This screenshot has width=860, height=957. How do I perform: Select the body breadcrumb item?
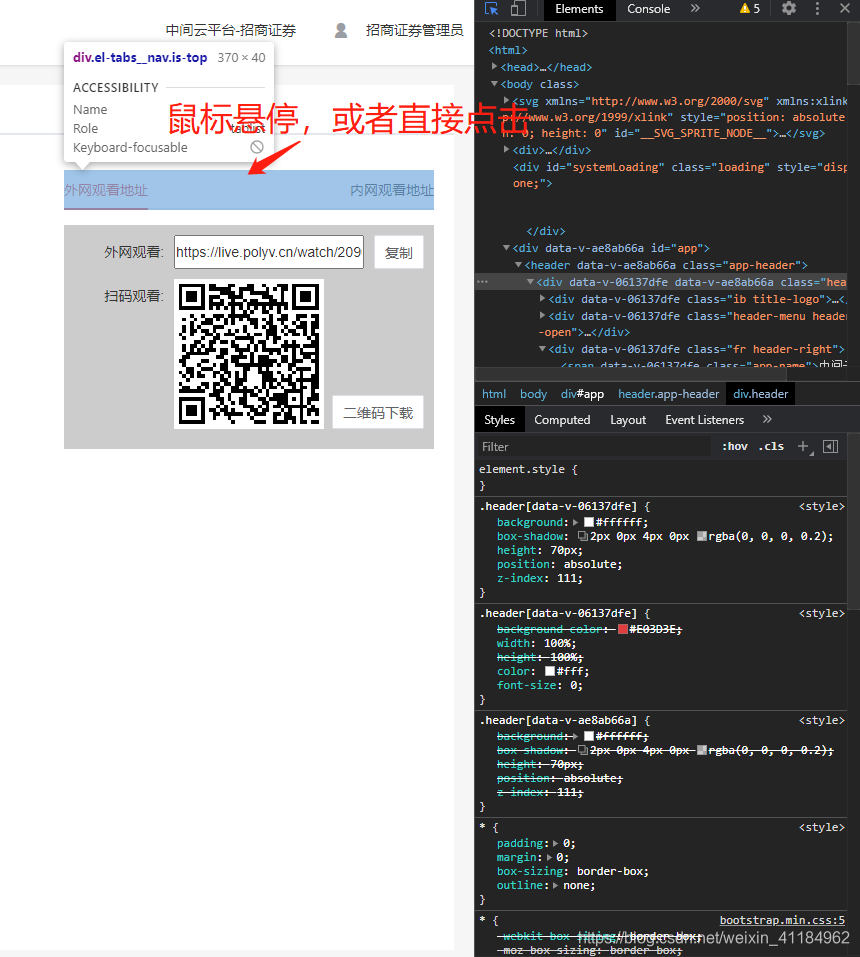coord(533,394)
